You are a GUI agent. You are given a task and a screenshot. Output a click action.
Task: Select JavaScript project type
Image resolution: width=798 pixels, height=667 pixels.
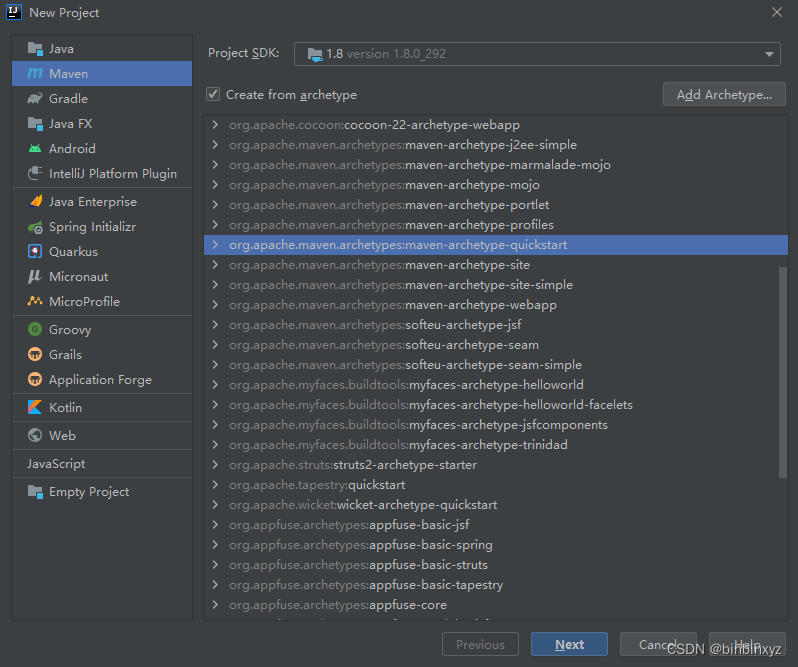pos(56,463)
